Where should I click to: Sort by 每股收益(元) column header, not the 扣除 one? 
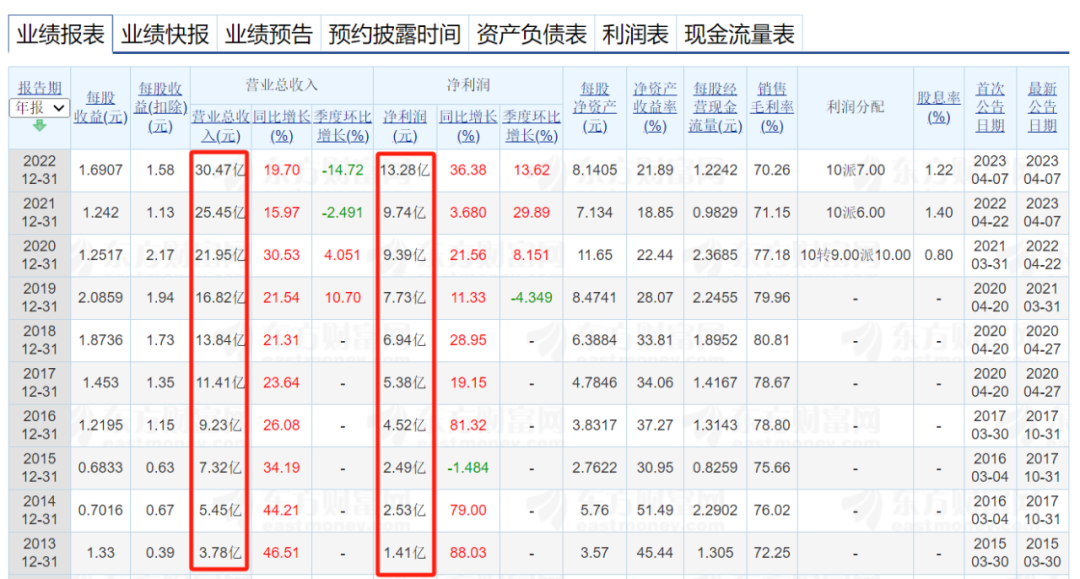point(100,107)
